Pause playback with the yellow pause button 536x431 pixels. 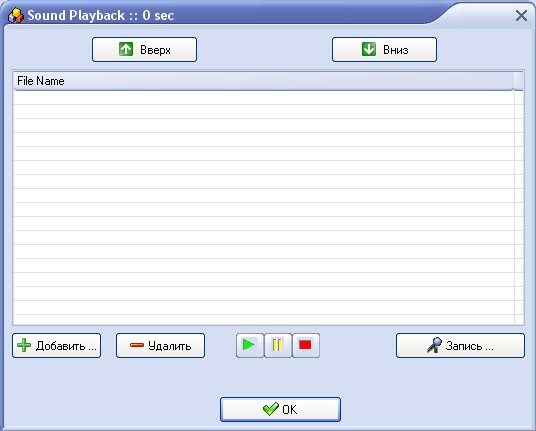tap(278, 345)
